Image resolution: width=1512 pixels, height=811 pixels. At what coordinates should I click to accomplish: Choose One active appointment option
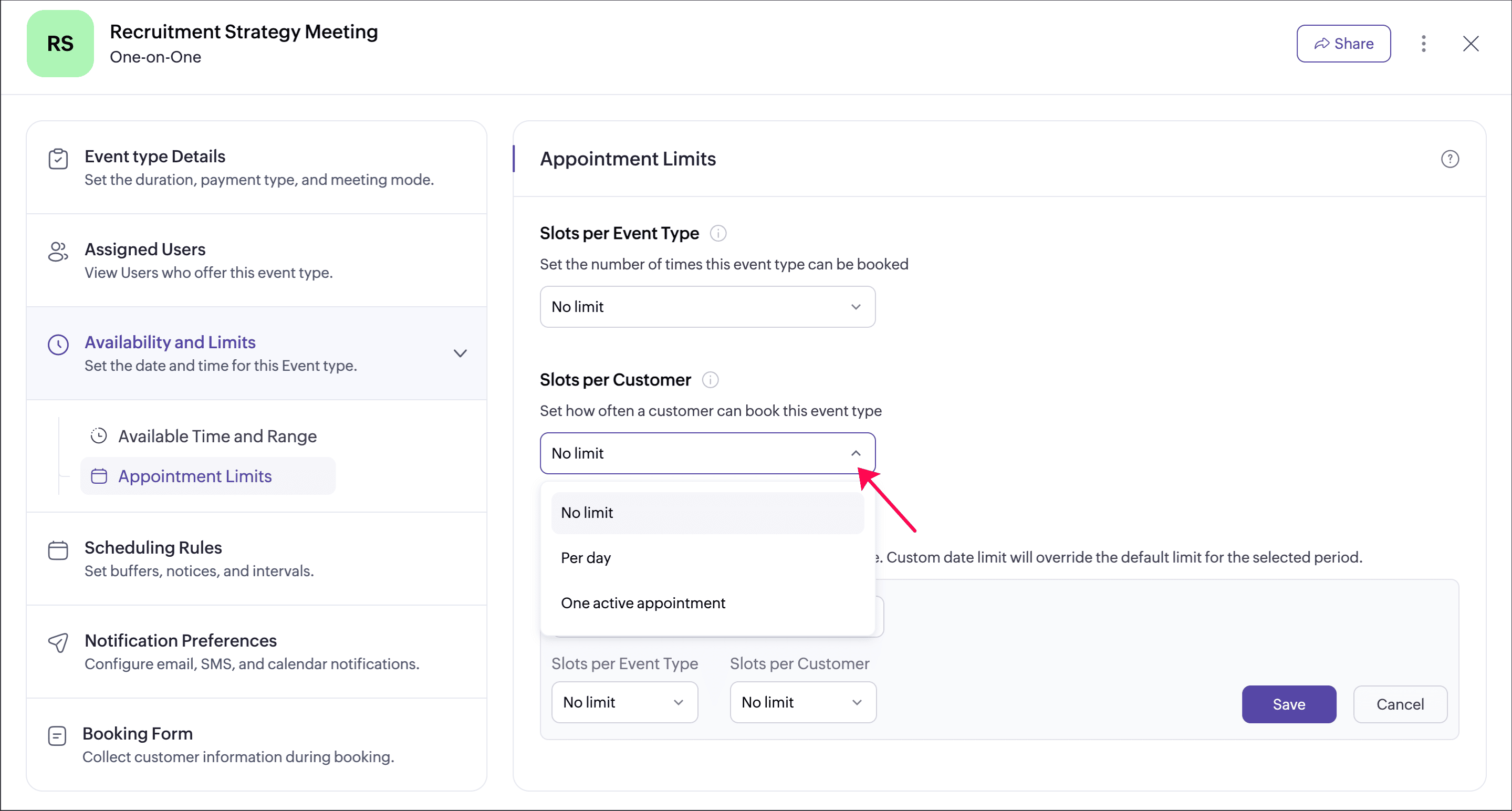coord(643,604)
